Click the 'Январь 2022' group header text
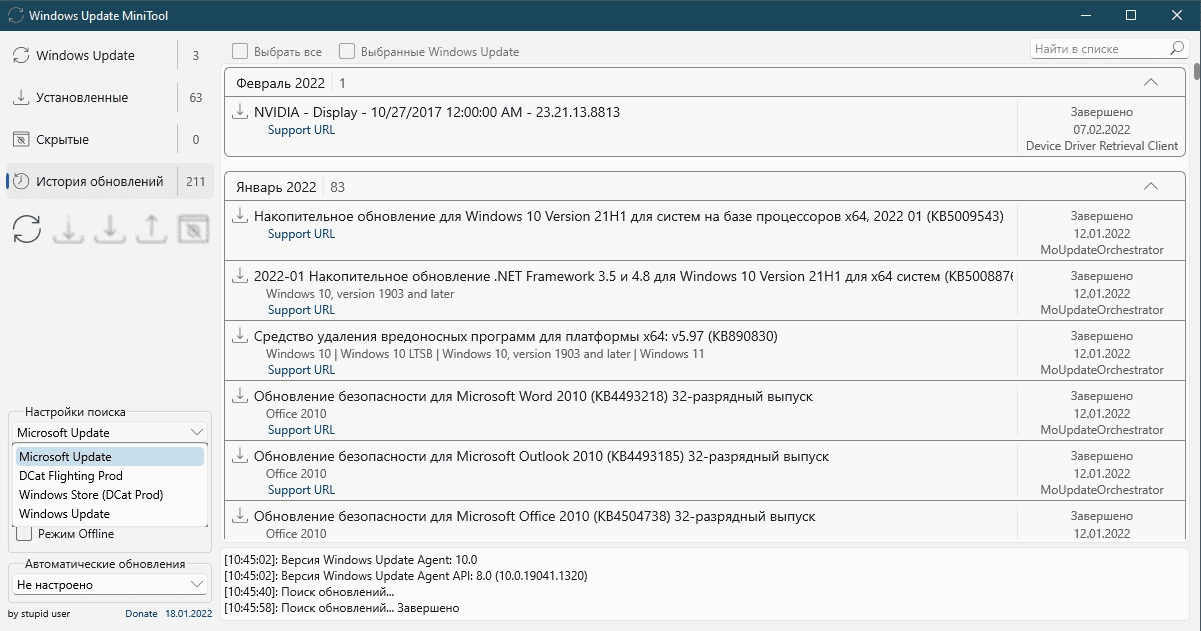Viewport: 1201px width, 631px height. (276, 187)
